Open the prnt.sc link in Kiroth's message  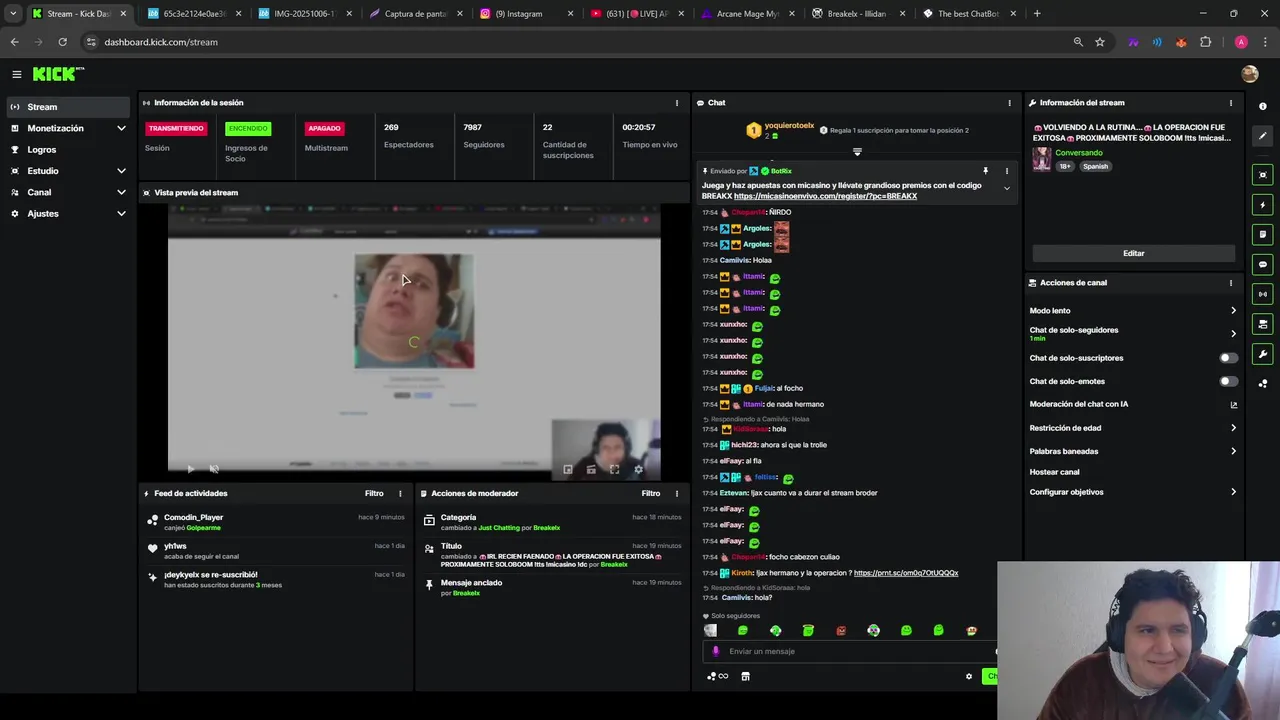click(x=906, y=573)
